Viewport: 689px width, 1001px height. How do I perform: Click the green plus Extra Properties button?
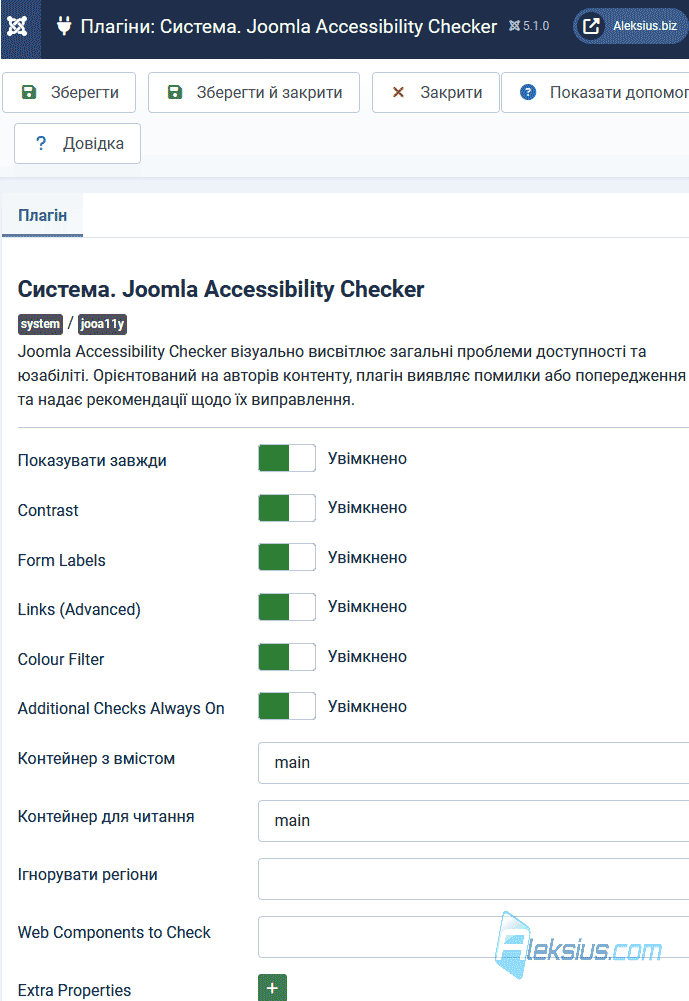(273, 988)
